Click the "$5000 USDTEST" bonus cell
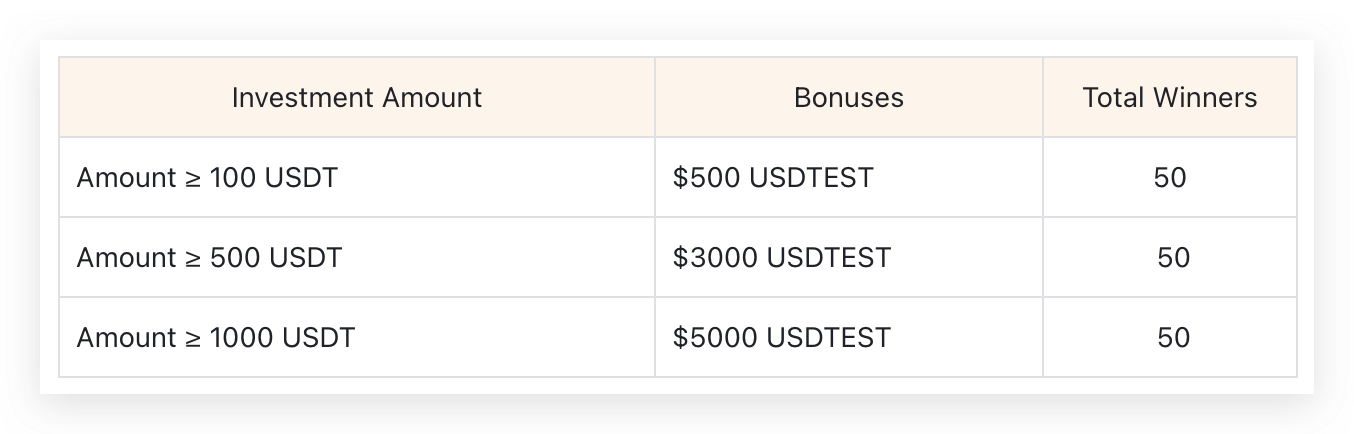 pyautogui.click(x=781, y=338)
